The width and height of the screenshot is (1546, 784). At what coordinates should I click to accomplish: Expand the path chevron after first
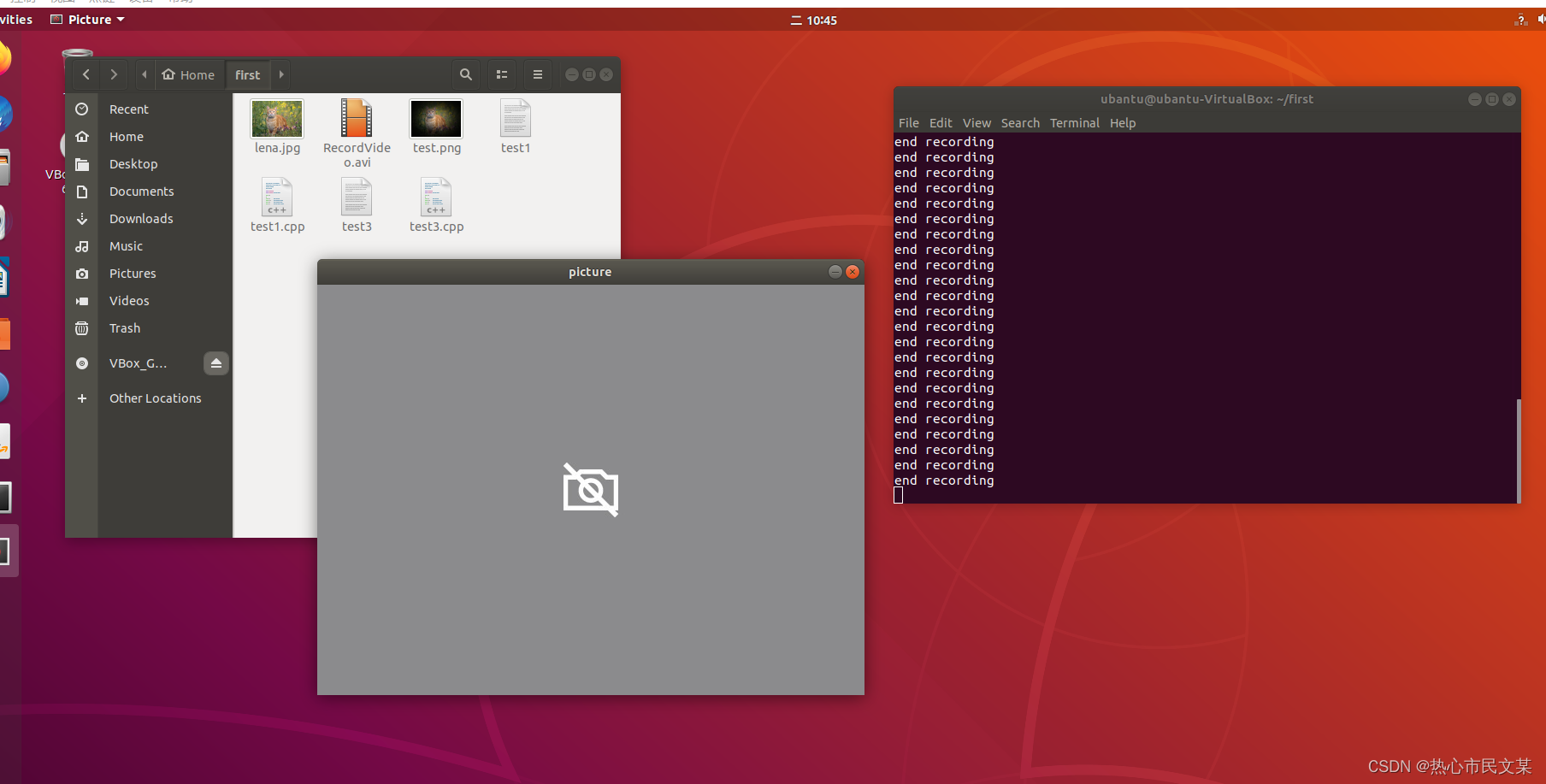click(281, 74)
